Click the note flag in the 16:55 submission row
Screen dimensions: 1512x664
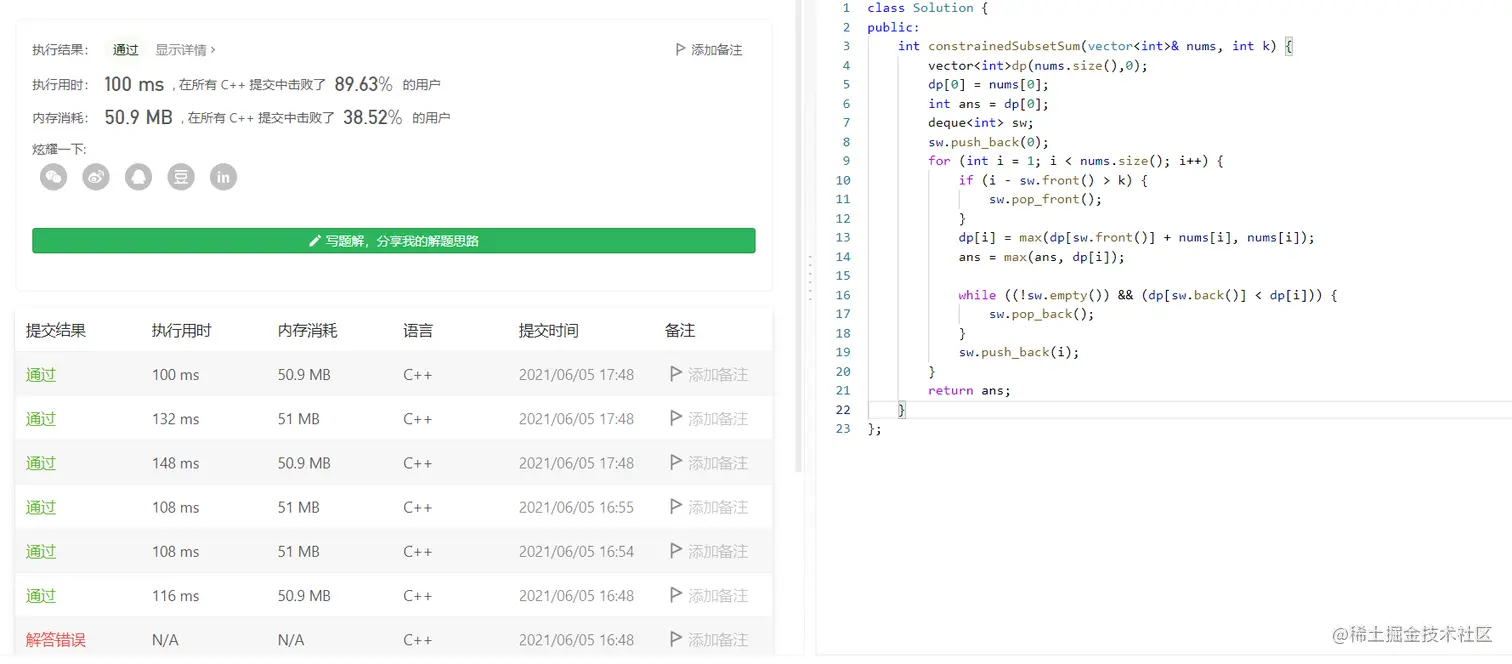(x=676, y=506)
